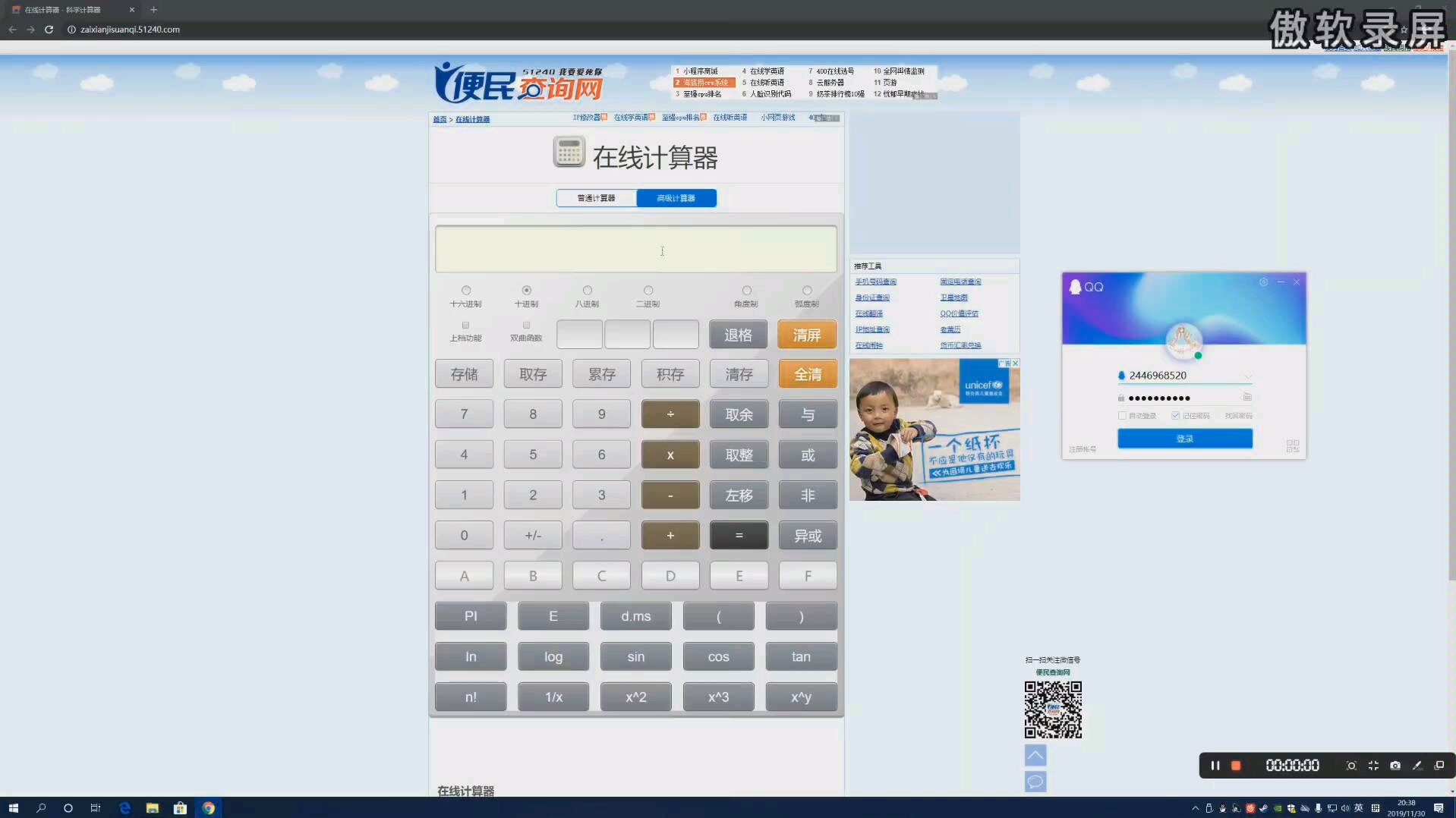Click the +/- sign key
1456x818 pixels.
[533, 536]
